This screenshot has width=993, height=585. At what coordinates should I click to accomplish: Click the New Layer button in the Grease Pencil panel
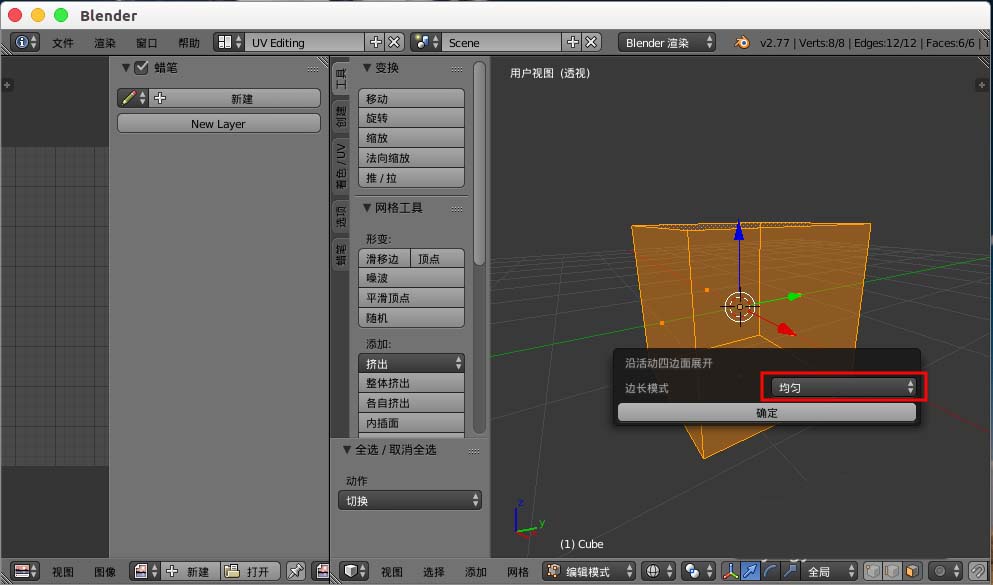coord(218,122)
